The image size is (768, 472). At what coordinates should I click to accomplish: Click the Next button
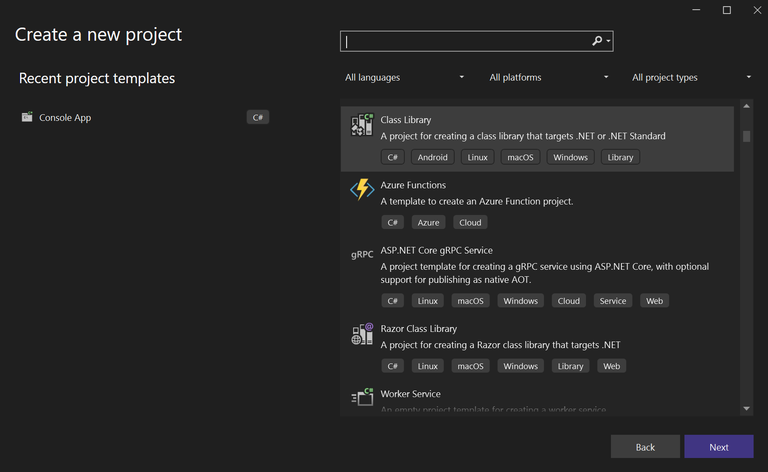tap(719, 447)
